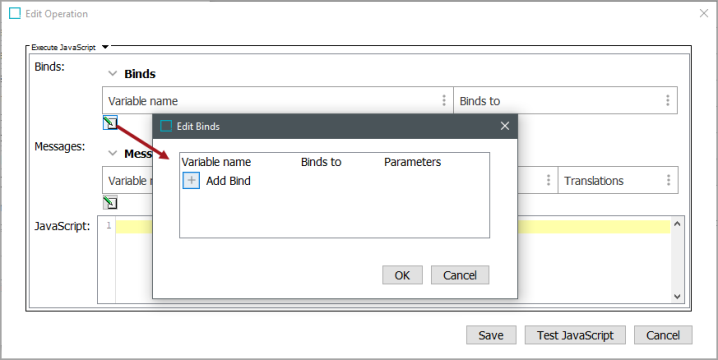
Task: Click the edit Binds pencil icon
Action: (110, 123)
